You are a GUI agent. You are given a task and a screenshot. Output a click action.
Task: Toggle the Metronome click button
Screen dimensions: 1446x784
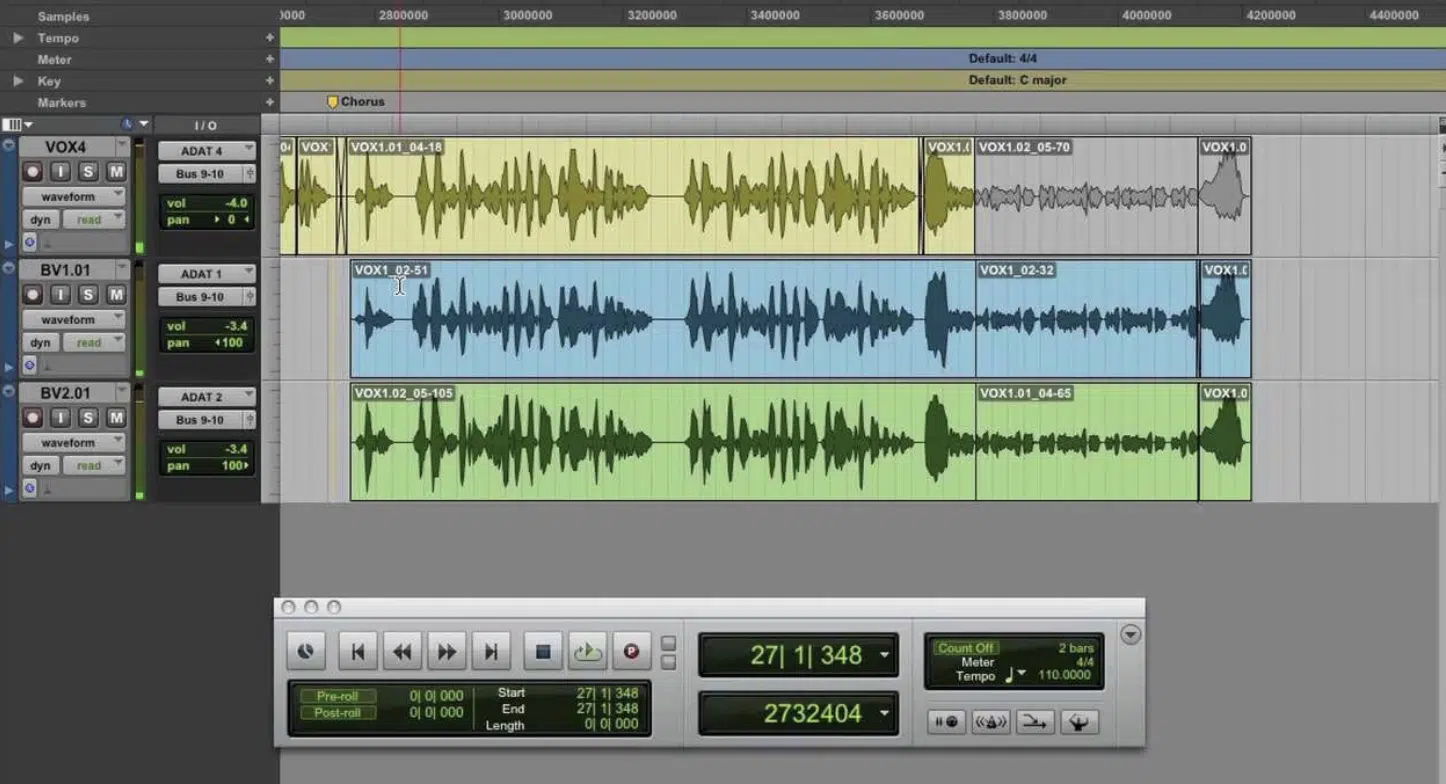point(990,722)
